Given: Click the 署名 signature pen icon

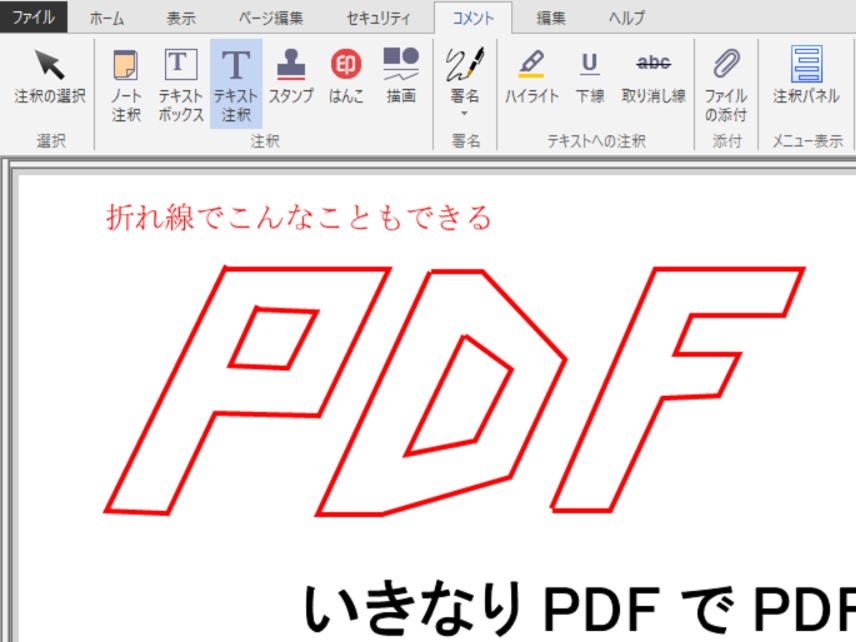Looking at the screenshot, I should coord(465,64).
